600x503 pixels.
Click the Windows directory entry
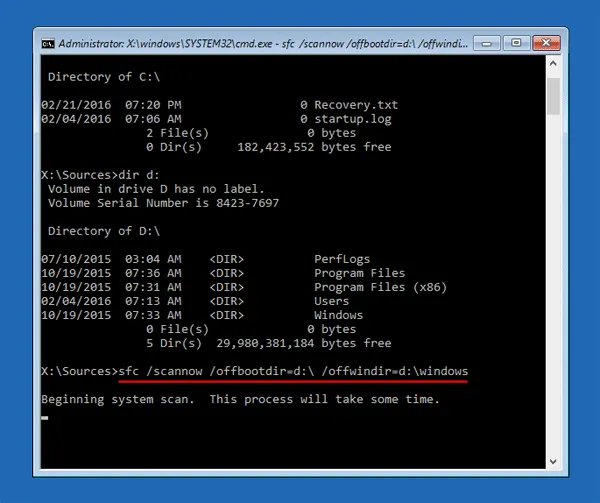click(x=338, y=315)
